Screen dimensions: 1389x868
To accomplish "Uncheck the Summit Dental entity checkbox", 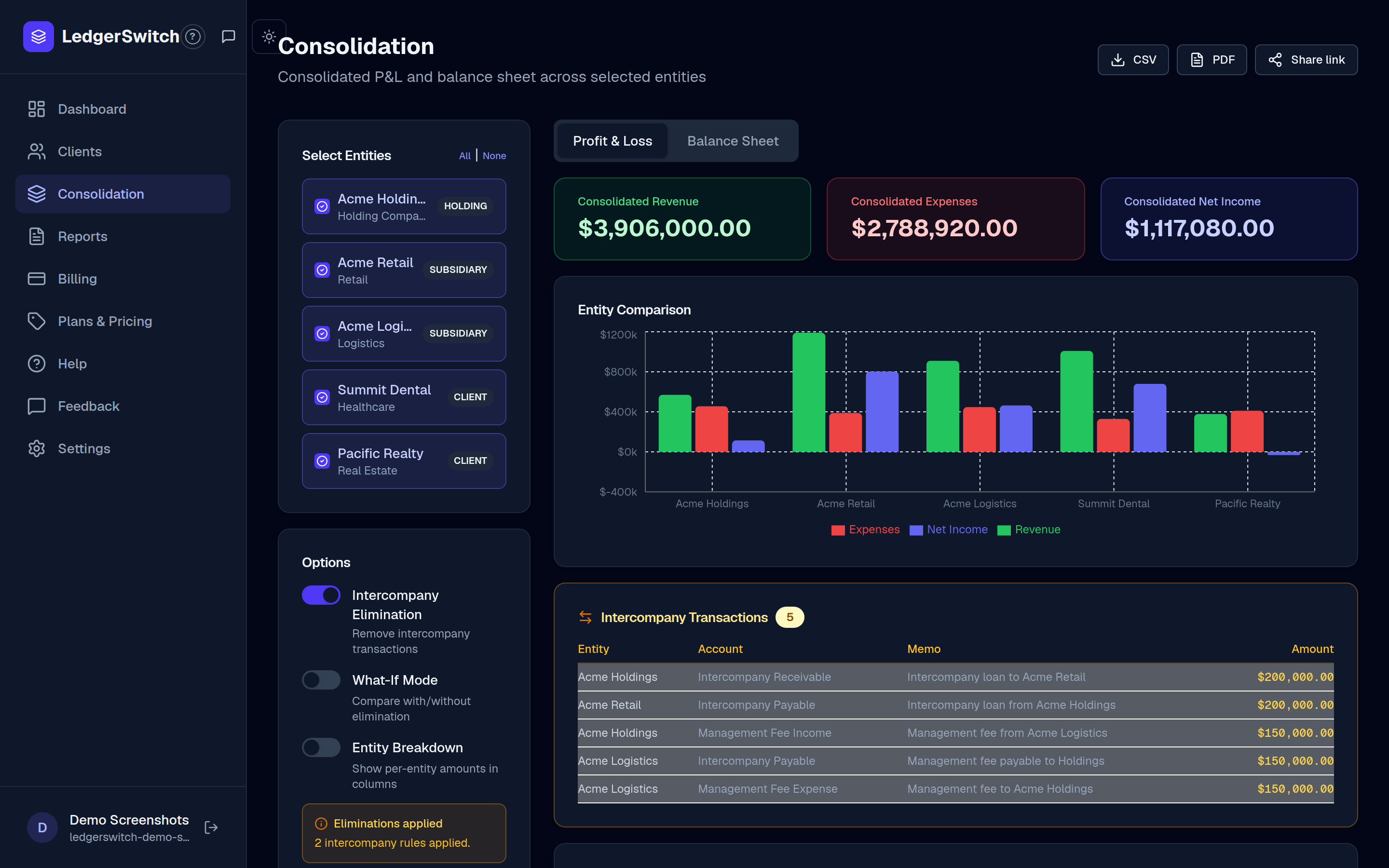I will coord(323,397).
